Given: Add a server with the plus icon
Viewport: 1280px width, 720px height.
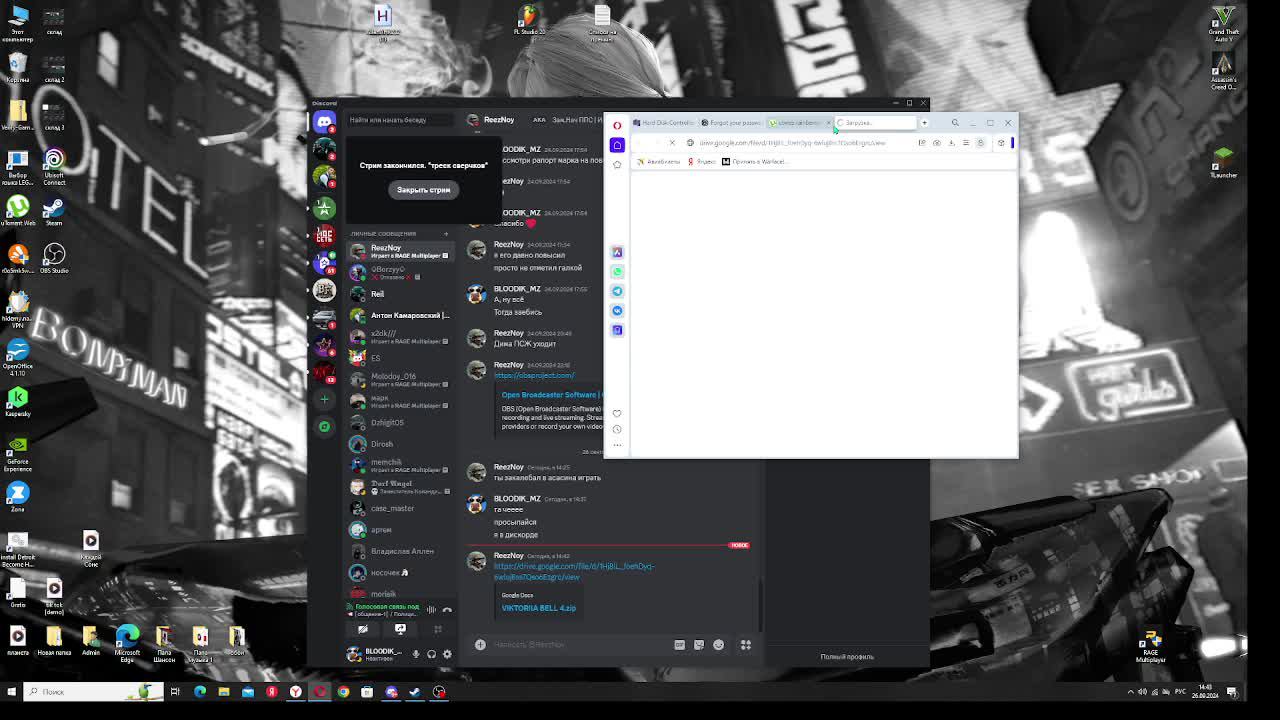Looking at the screenshot, I should [324, 399].
